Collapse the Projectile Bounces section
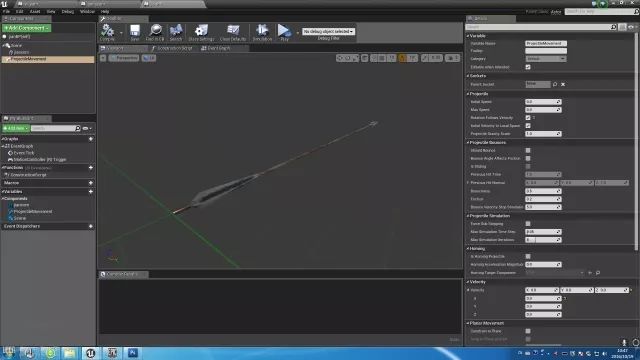Screen dimensions: 640x360 tap(468, 142)
